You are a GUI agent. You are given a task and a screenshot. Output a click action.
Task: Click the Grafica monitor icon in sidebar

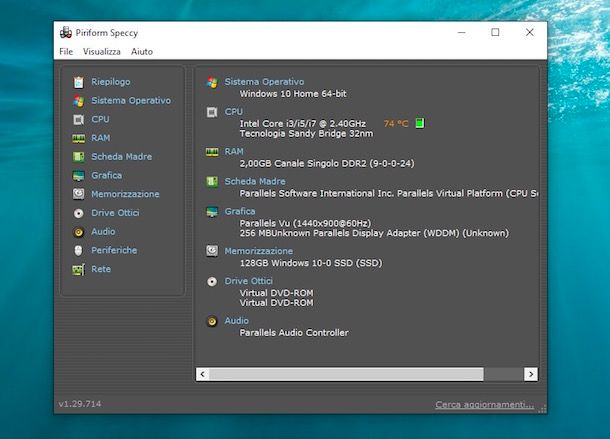click(x=78, y=176)
